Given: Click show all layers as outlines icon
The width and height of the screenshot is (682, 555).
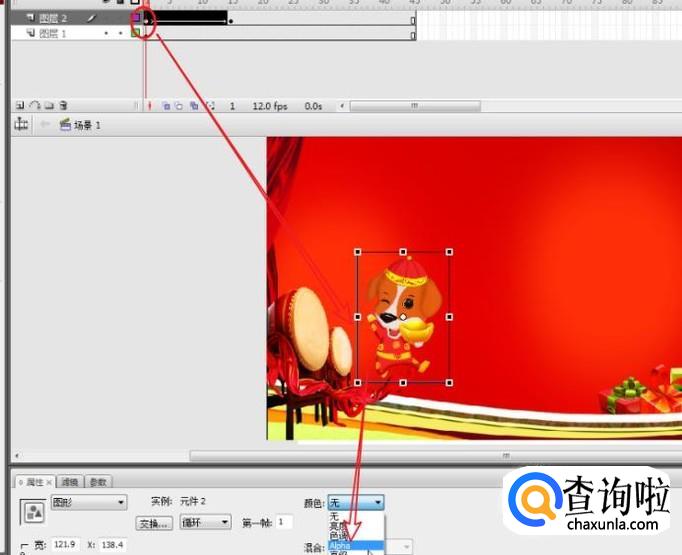Looking at the screenshot, I should click(x=135, y=2).
